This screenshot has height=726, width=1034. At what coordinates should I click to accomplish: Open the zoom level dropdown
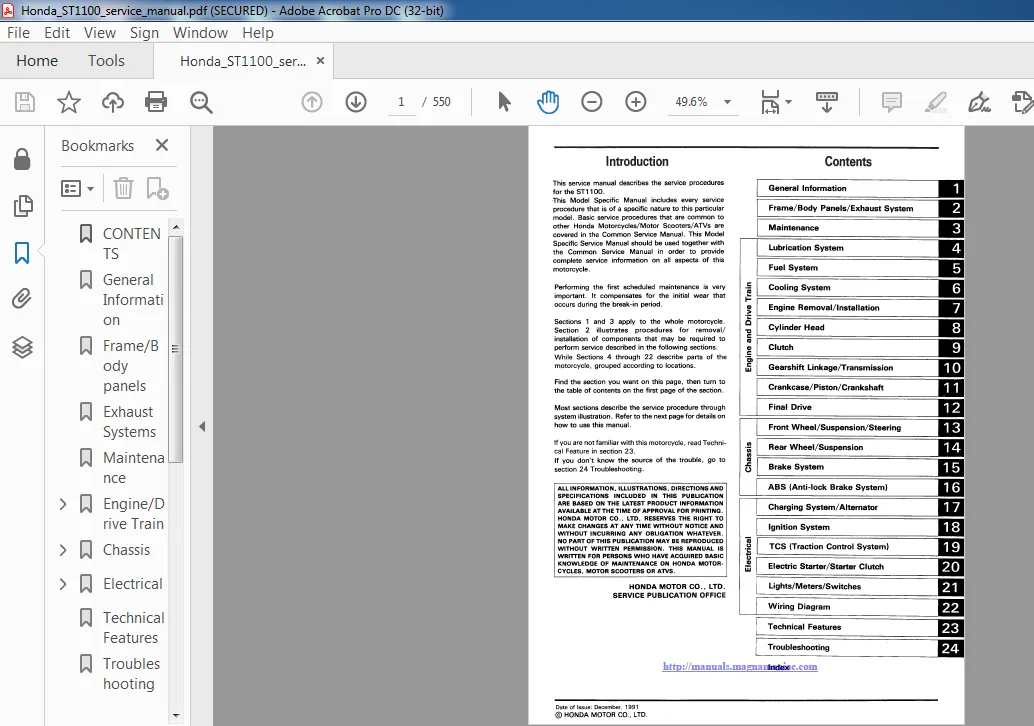tap(727, 102)
